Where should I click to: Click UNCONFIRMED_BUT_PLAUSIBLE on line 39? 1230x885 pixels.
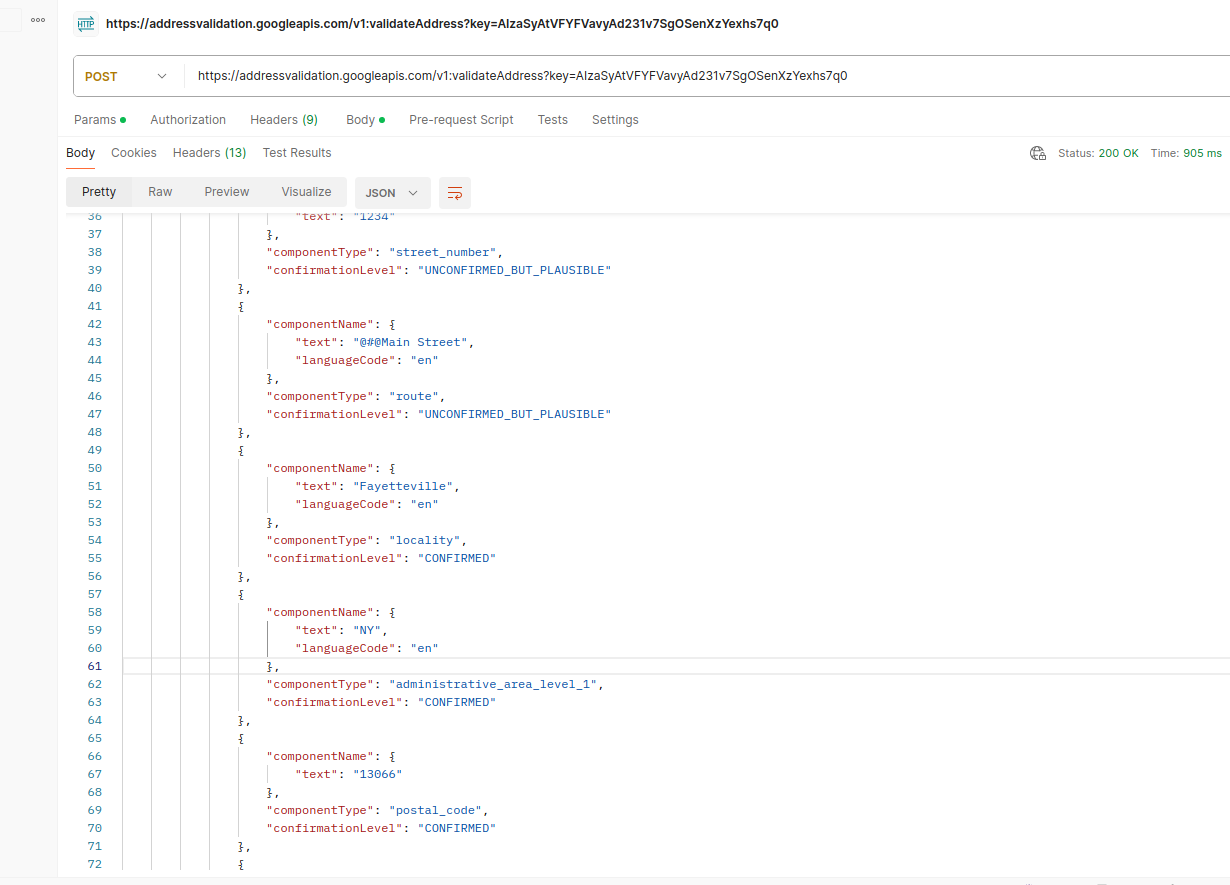click(514, 270)
